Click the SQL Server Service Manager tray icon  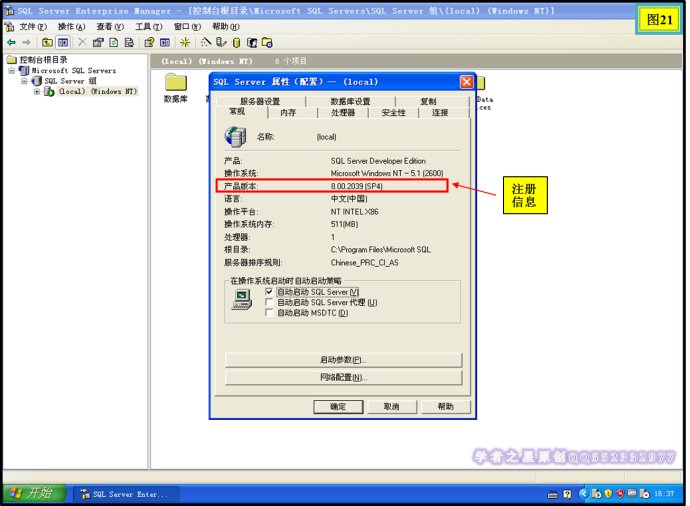pos(596,494)
